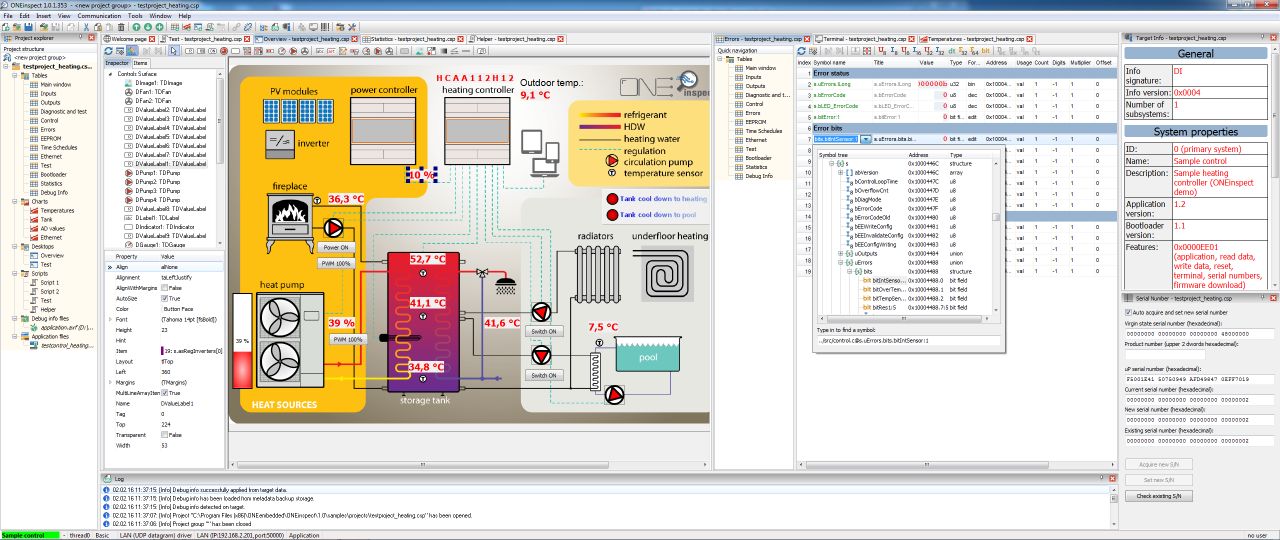Click the fireplace PWM 100% button
Image resolution: width=1280 pixels, height=540 pixels.
pyautogui.click(x=336, y=263)
